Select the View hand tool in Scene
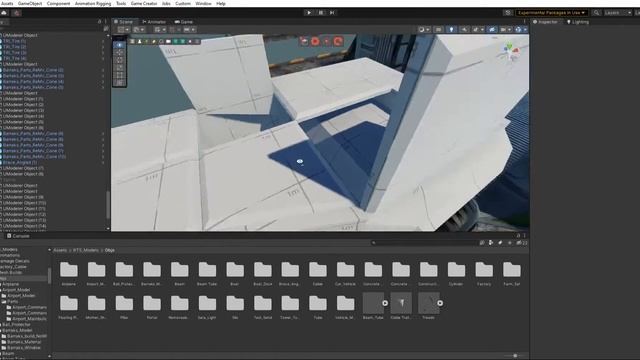 click(x=119, y=45)
